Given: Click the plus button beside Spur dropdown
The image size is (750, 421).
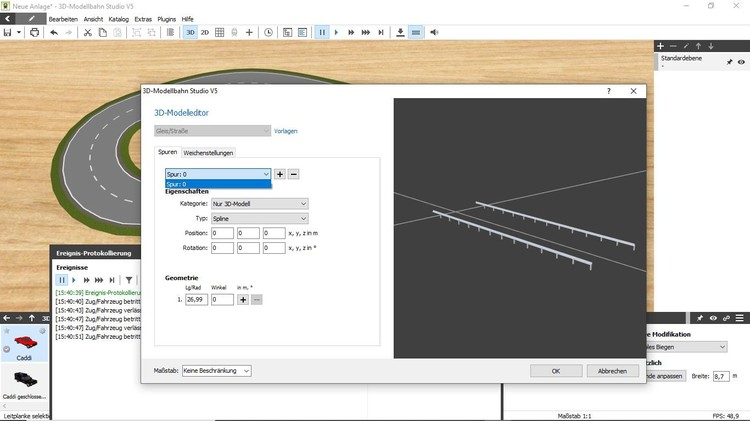Looking at the screenshot, I should (280, 174).
